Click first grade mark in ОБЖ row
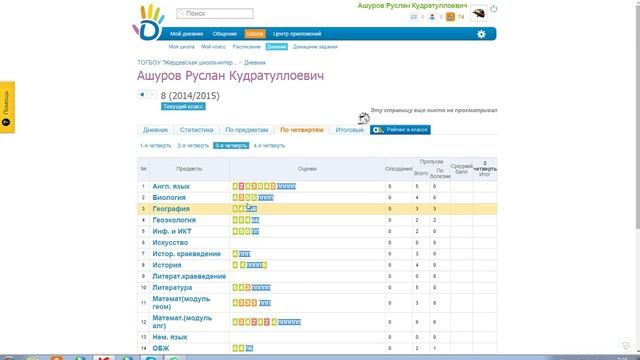The image size is (640, 360). 235,349
